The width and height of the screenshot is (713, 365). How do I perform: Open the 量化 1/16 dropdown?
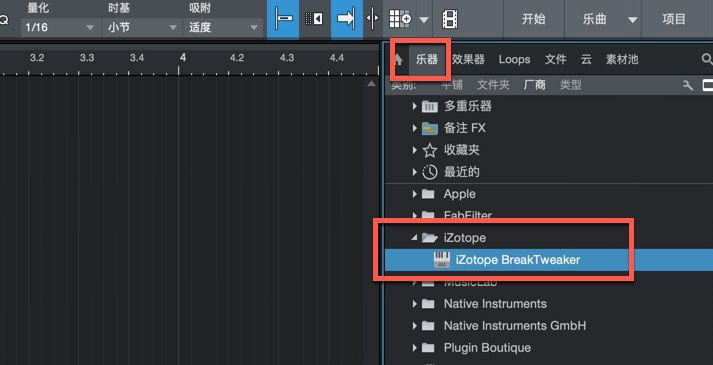point(60,27)
